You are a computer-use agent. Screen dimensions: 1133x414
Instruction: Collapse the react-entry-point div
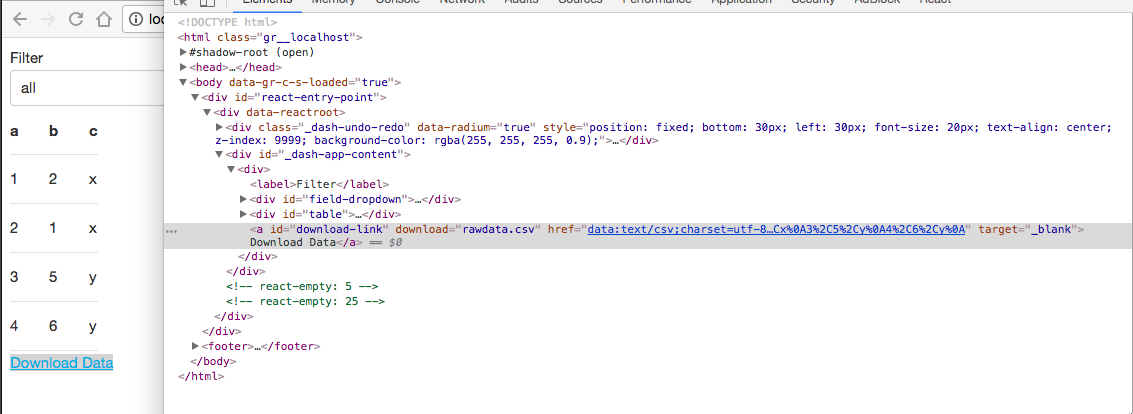click(x=195, y=96)
